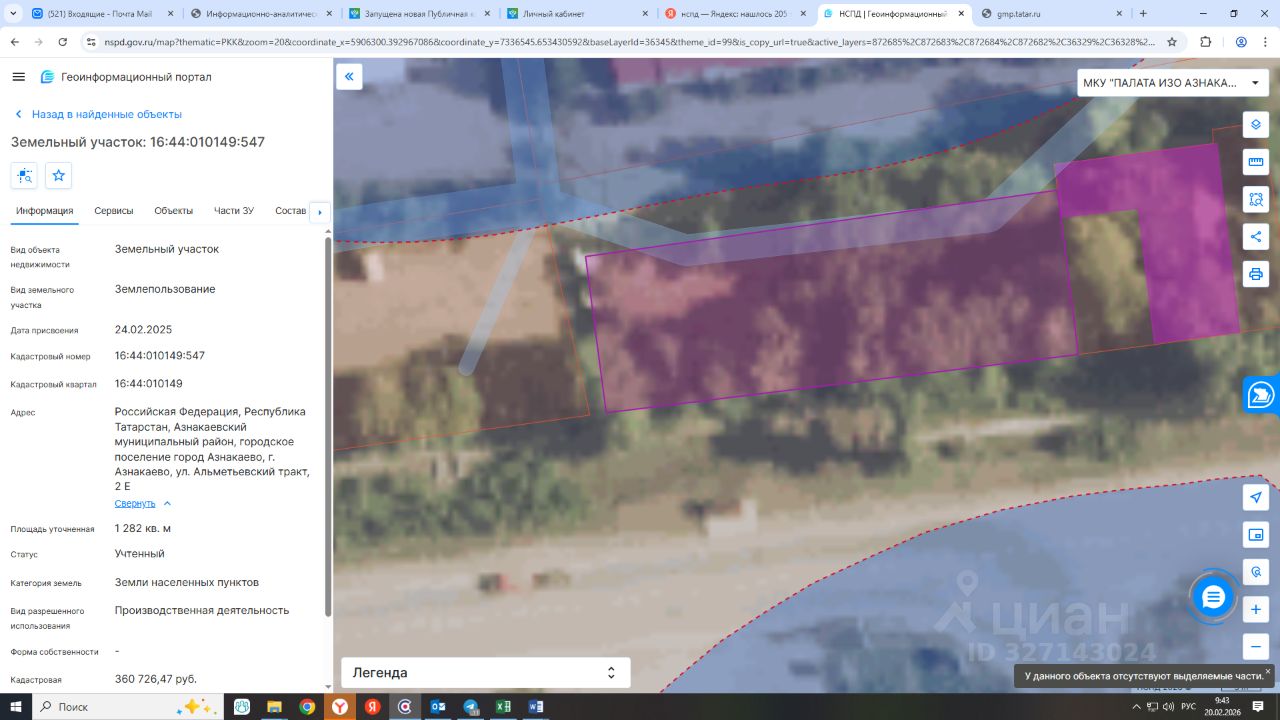Click the my location arrow button
The image size is (1280, 720).
(1256, 498)
